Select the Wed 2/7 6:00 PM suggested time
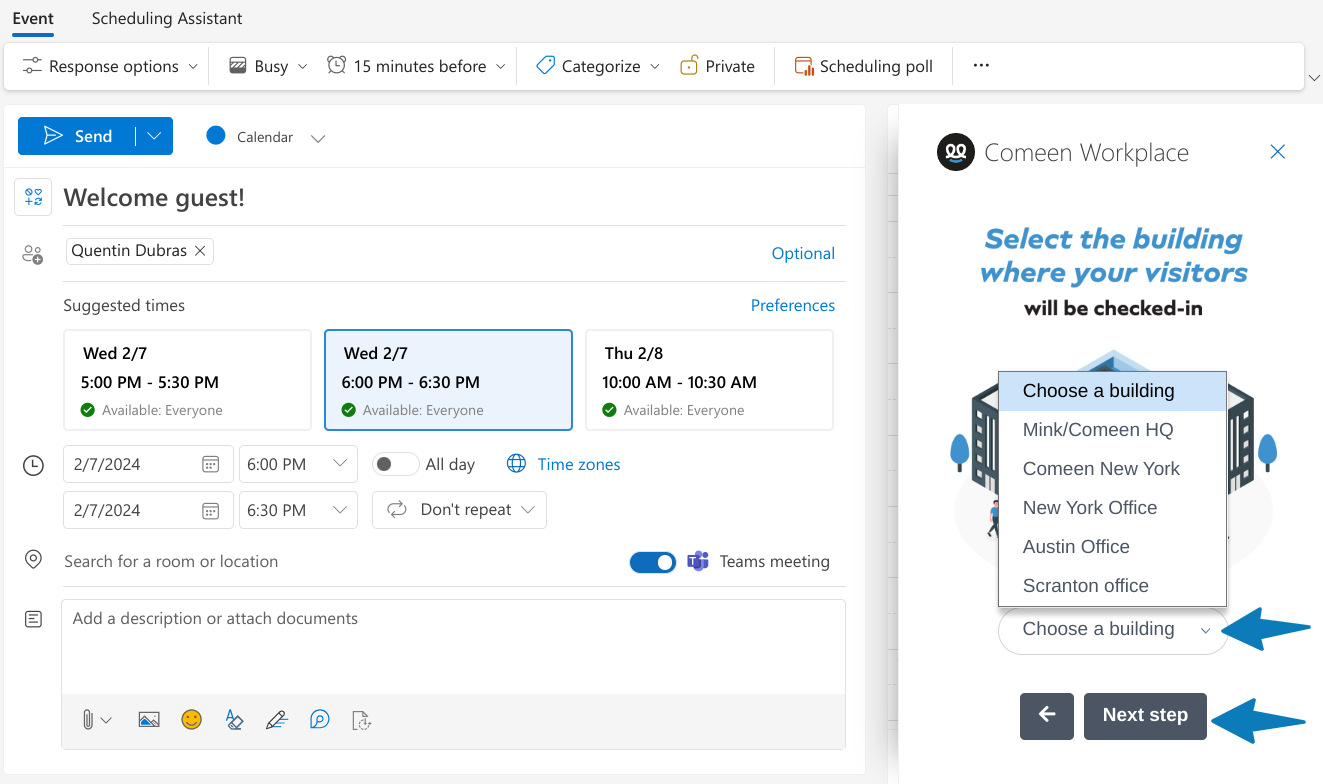 (448, 380)
